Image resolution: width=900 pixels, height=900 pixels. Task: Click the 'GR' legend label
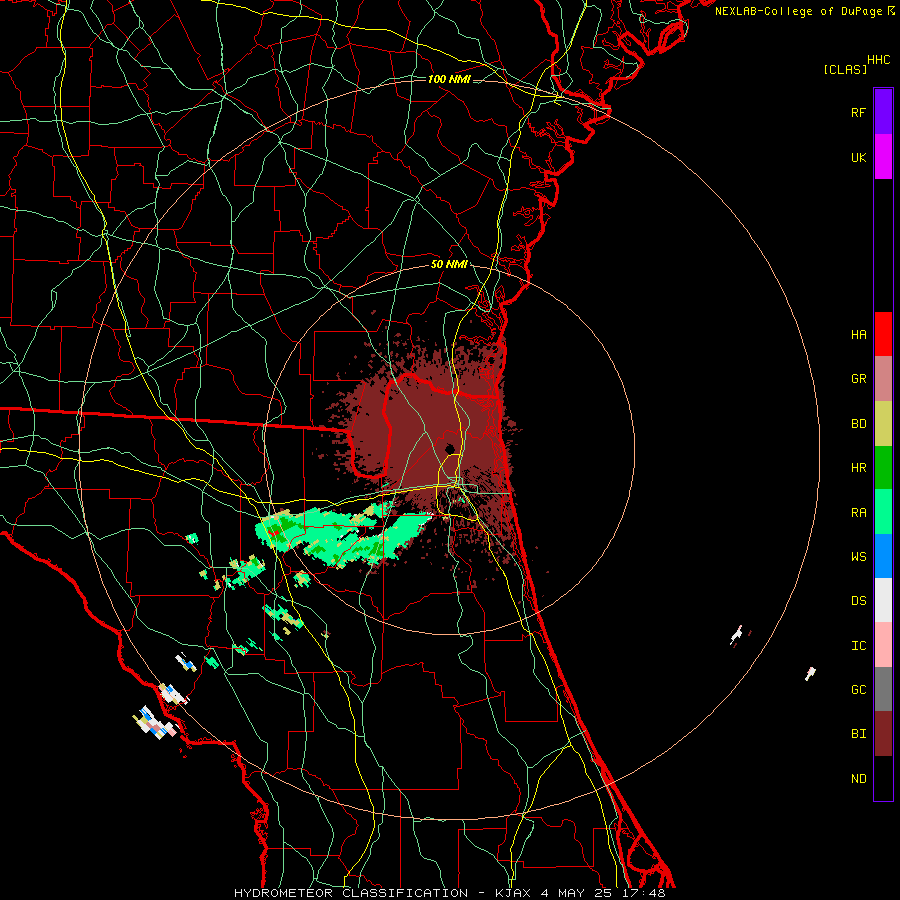click(x=858, y=379)
